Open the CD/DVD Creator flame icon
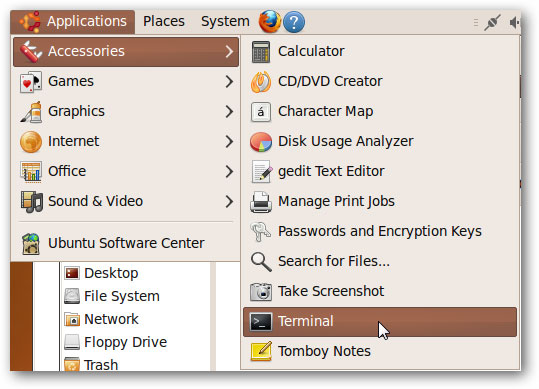 point(261,82)
